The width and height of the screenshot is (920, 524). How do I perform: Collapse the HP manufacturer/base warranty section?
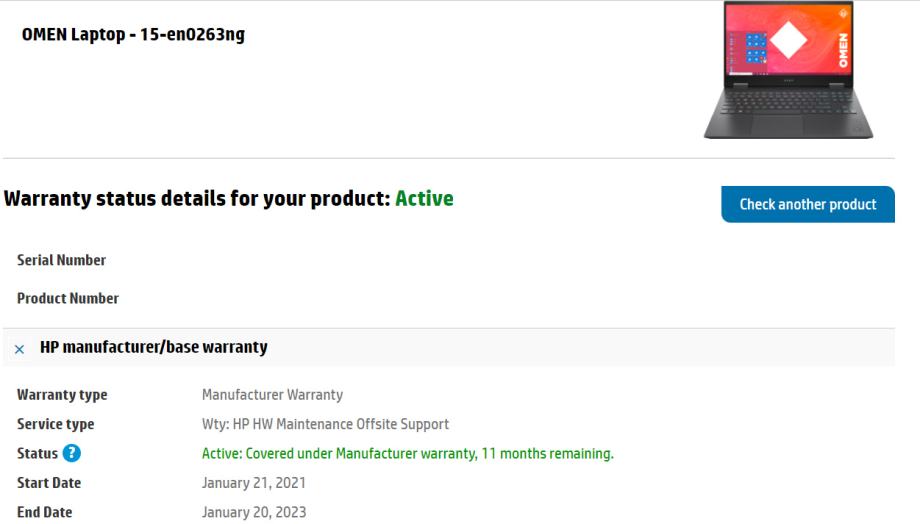click(x=20, y=349)
